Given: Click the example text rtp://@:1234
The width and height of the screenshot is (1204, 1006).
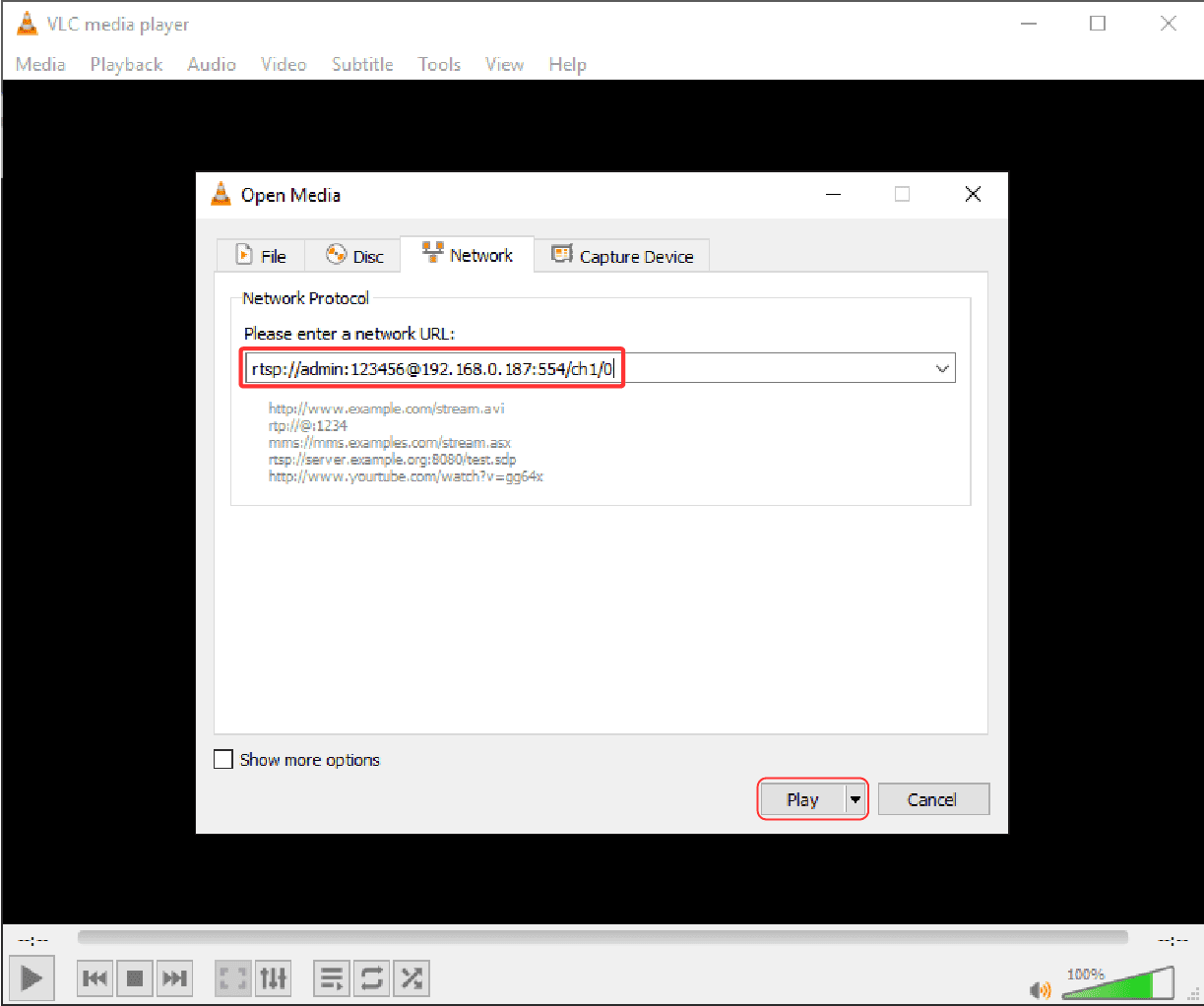Looking at the screenshot, I should [x=307, y=425].
